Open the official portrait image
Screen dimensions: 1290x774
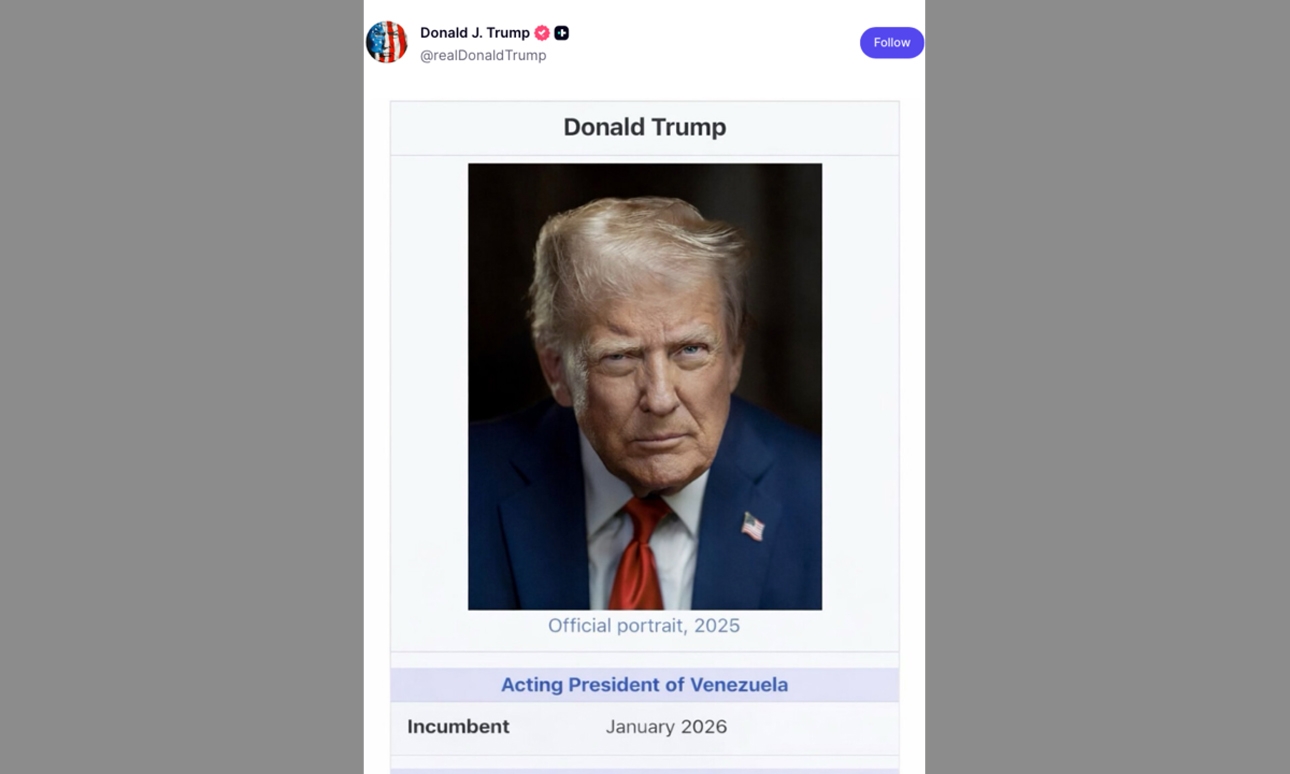click(x=645, y=387)
